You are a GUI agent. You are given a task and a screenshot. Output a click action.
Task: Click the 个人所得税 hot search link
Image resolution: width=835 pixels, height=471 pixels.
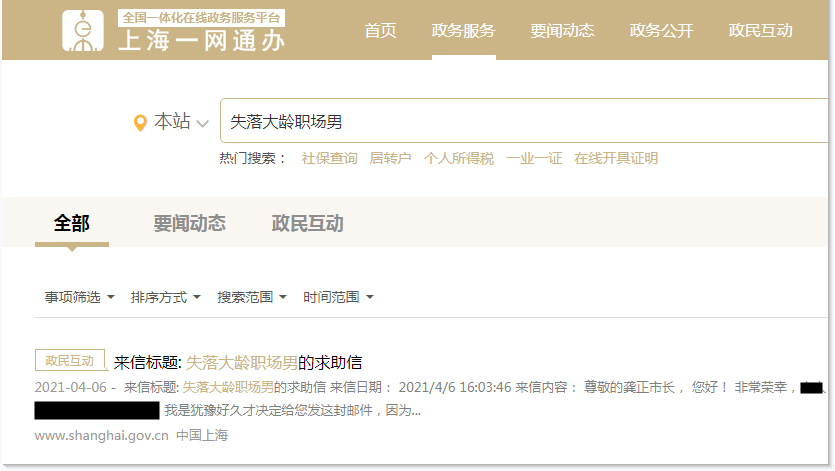(x=458, y=158)
